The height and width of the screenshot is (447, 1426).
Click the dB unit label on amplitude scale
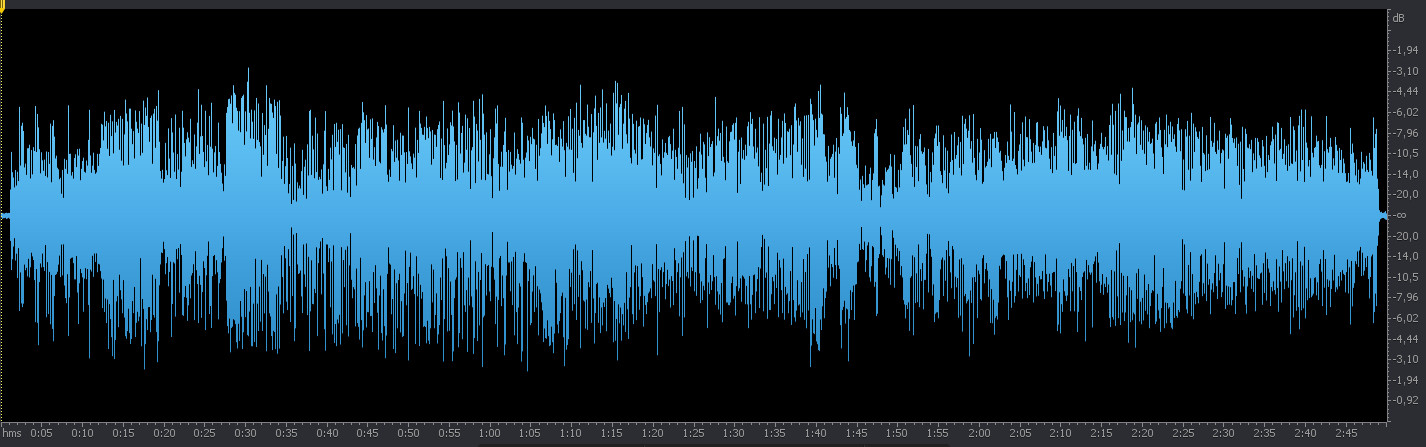(1397, 19)
